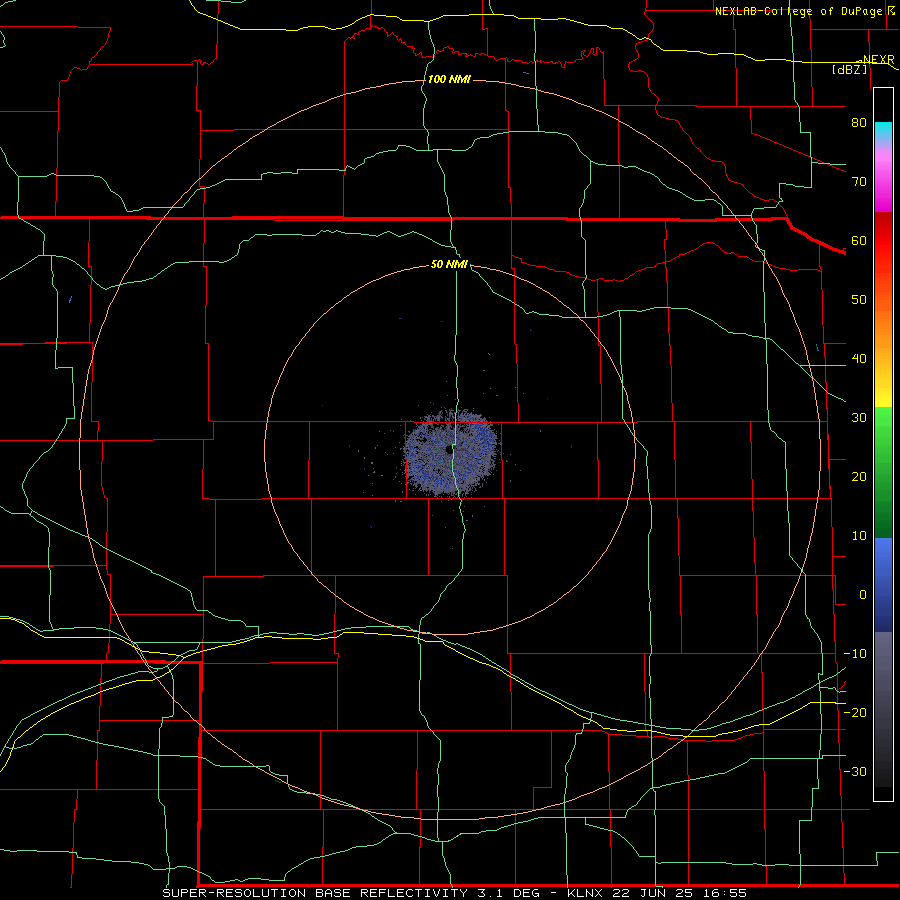
Task: Click the KLNX station identifier in caption
Action: (x=585, y=893)
